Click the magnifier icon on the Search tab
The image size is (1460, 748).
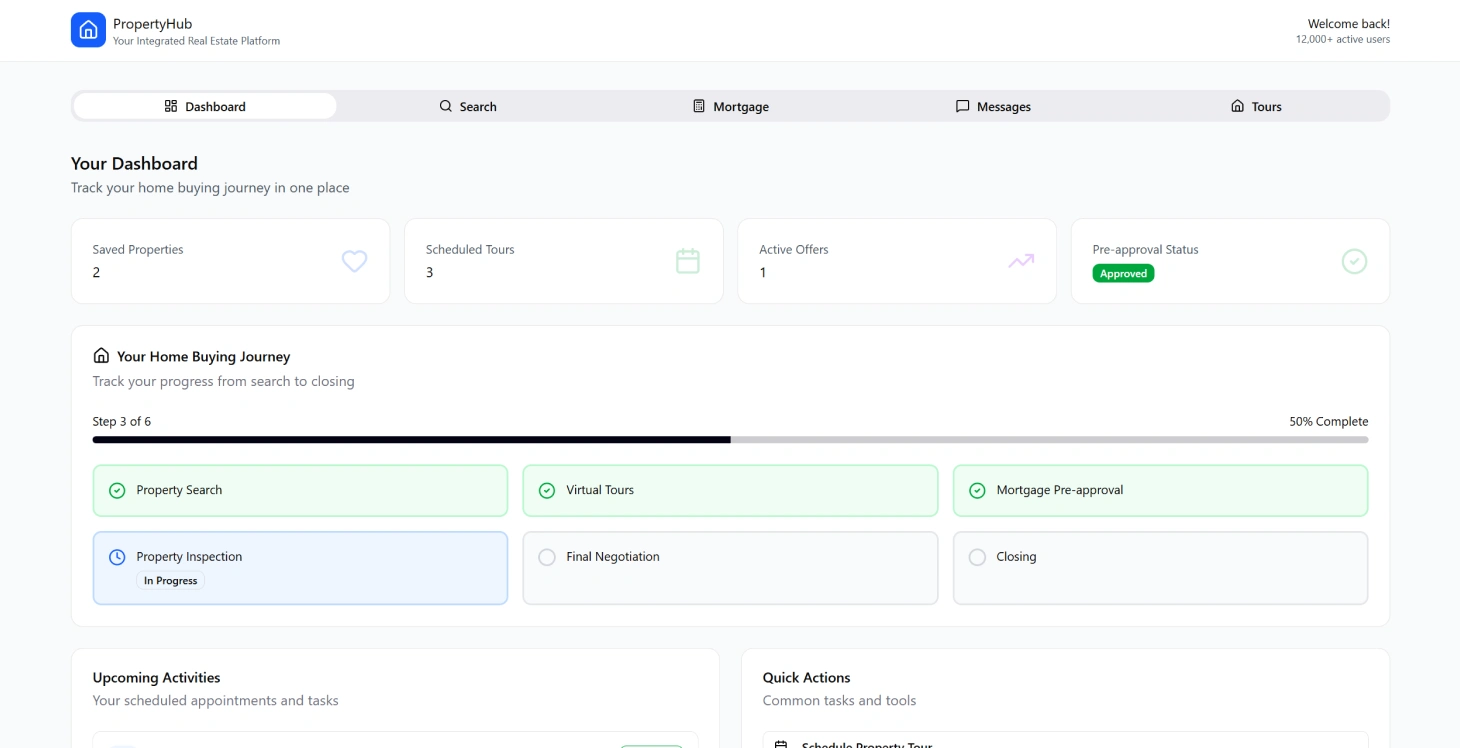click(444, 105)
